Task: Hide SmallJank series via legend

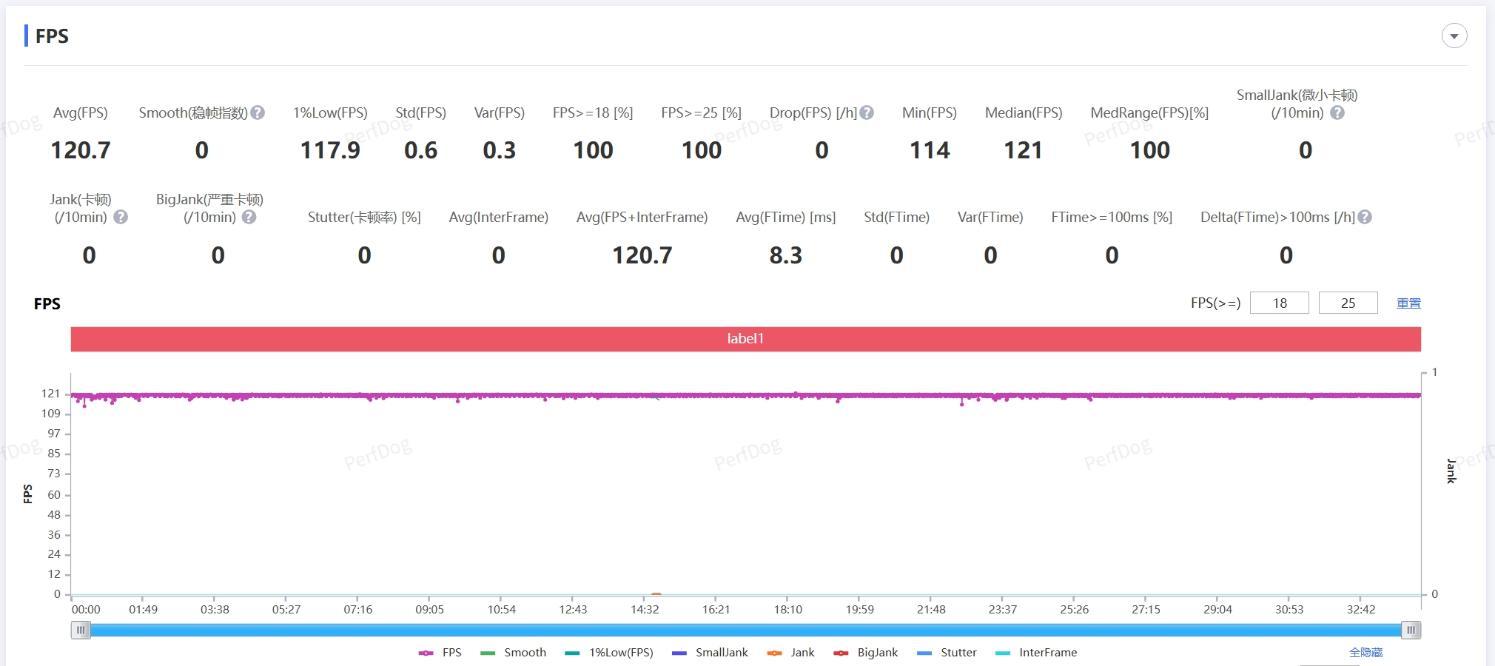Action: tap(710, 653)
